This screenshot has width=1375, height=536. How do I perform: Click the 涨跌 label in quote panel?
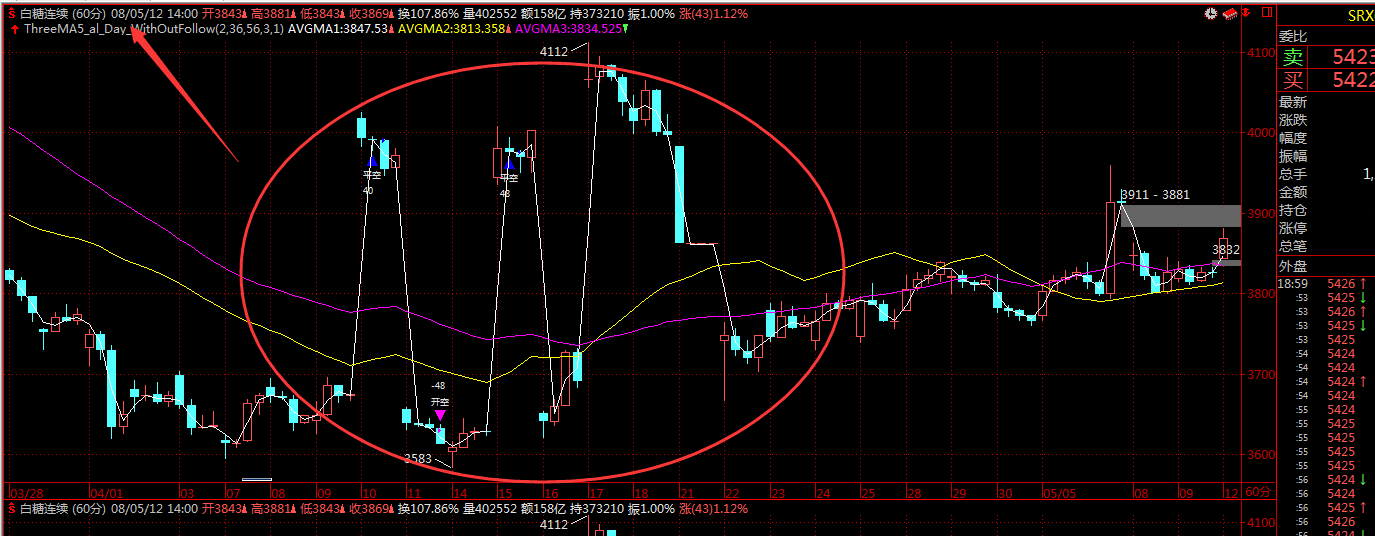click(x=1293, y=120)
